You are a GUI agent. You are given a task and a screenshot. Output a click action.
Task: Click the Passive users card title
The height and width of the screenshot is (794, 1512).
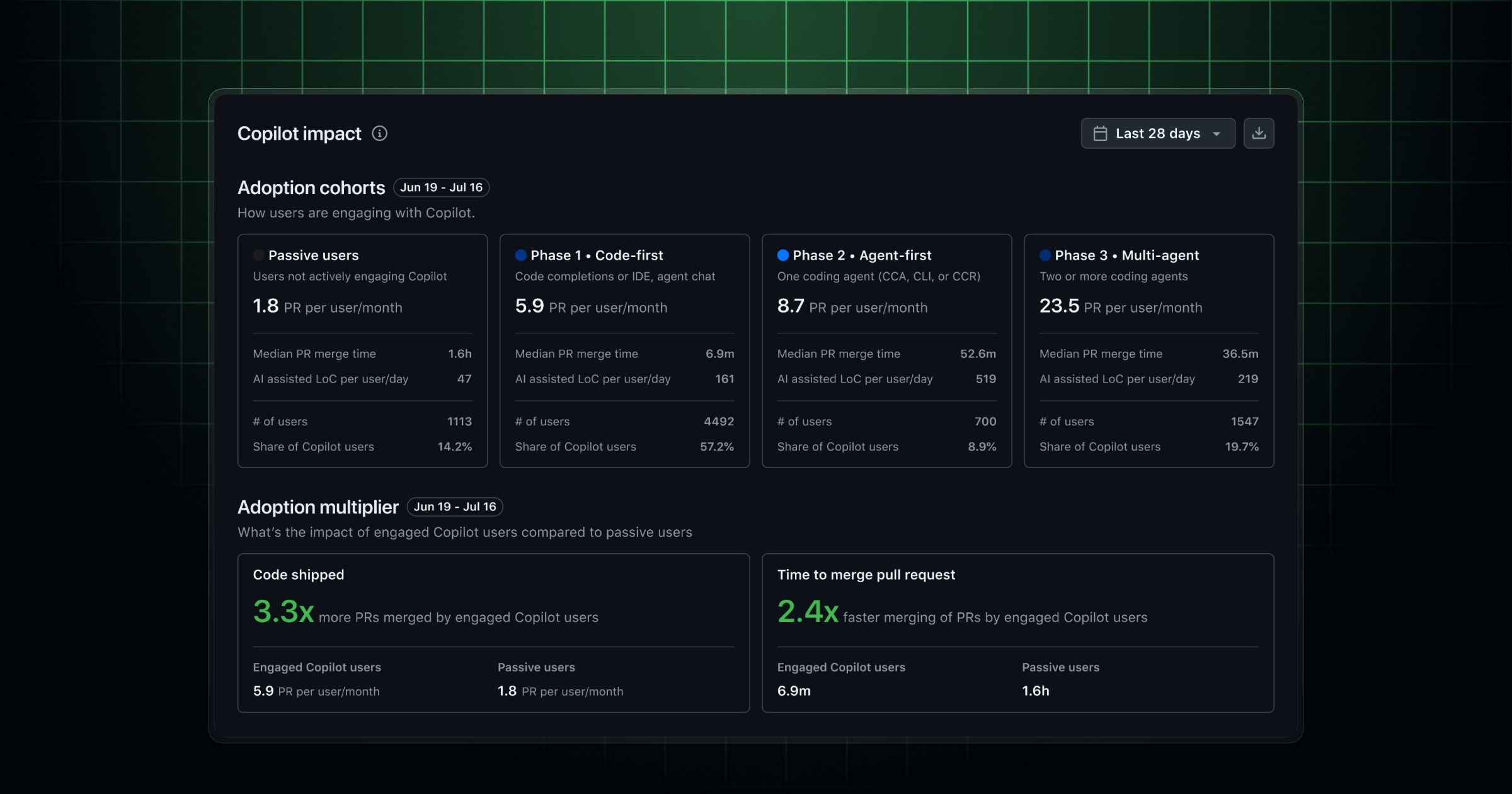point(313,255)
